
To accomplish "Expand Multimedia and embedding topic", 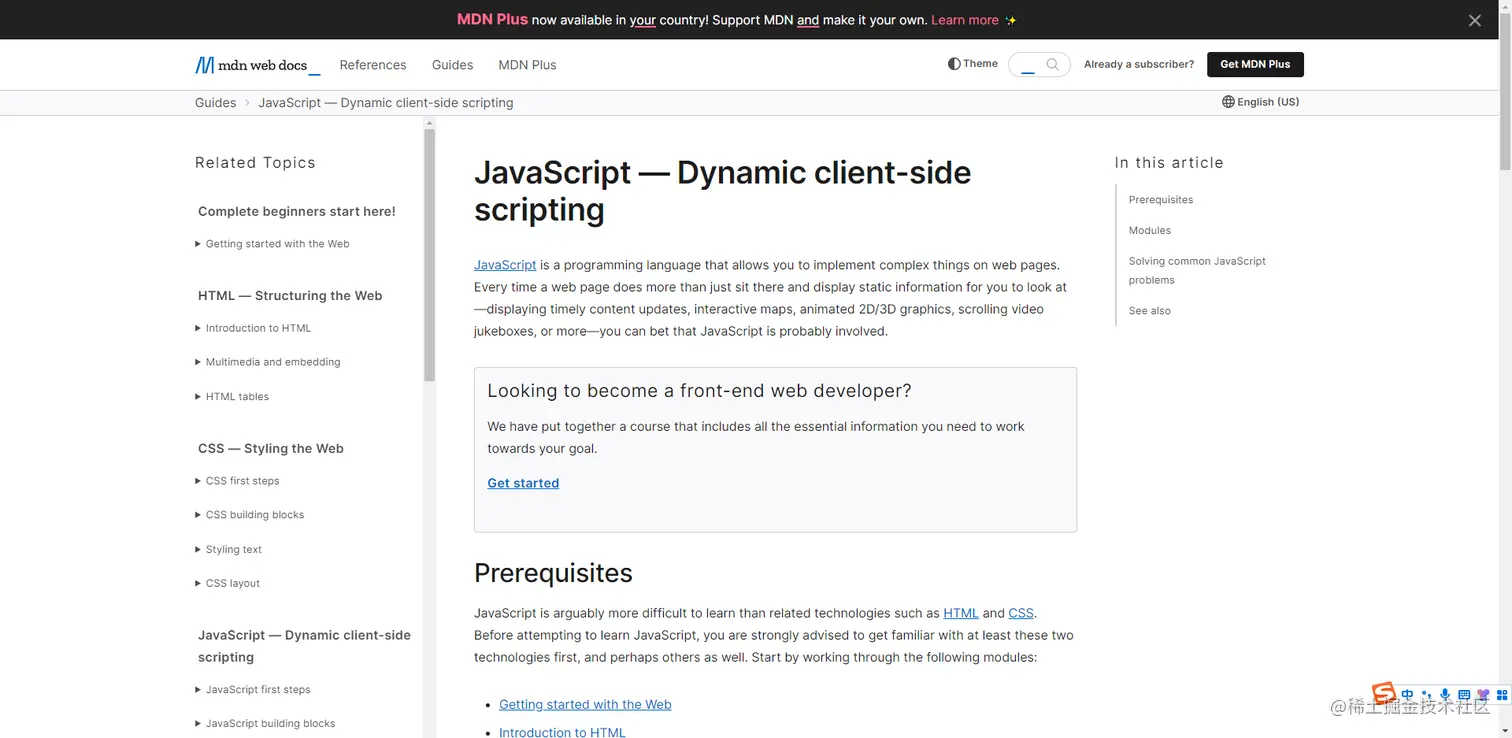I will [268, 362].
